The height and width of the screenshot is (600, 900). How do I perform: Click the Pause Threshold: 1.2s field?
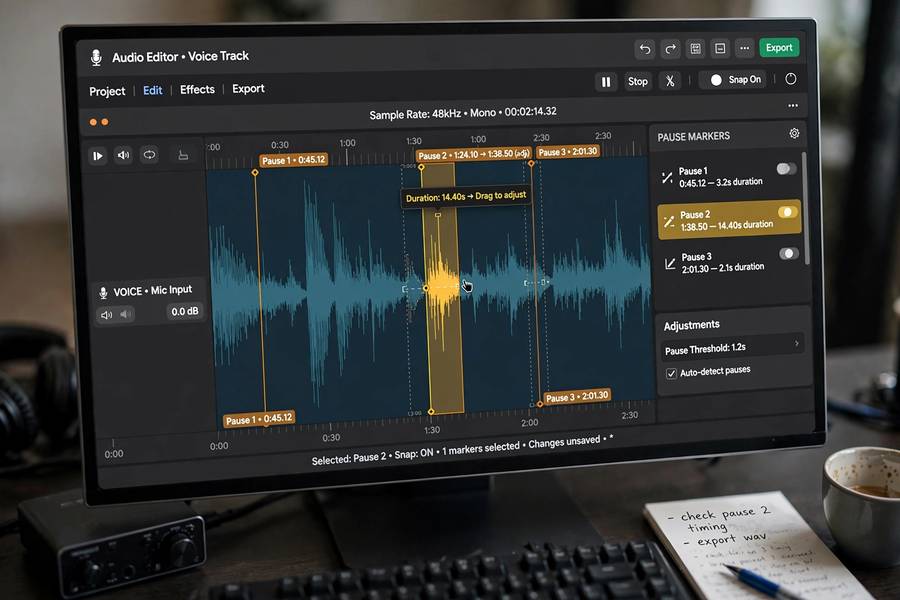733,347
